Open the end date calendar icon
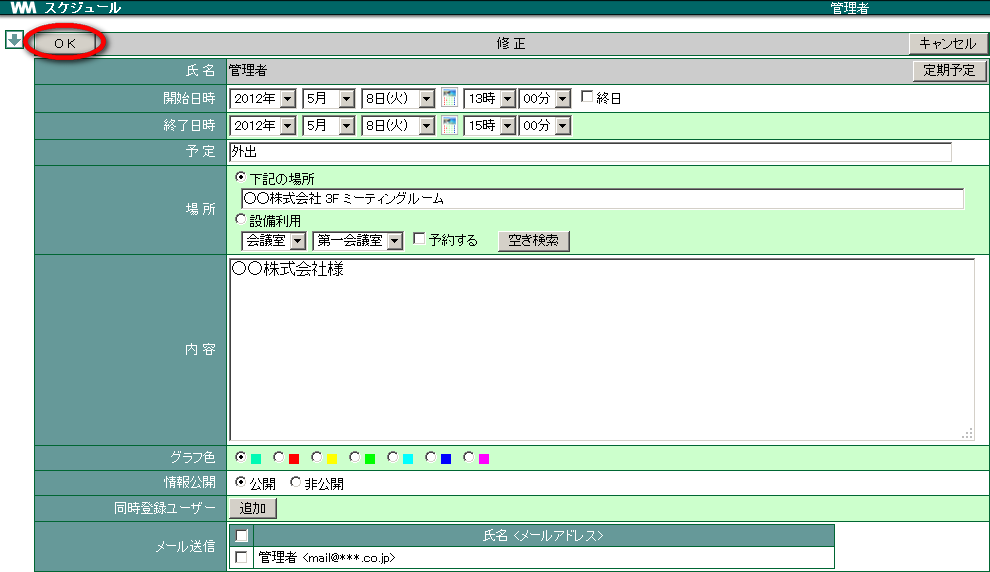 click(449, 125)
